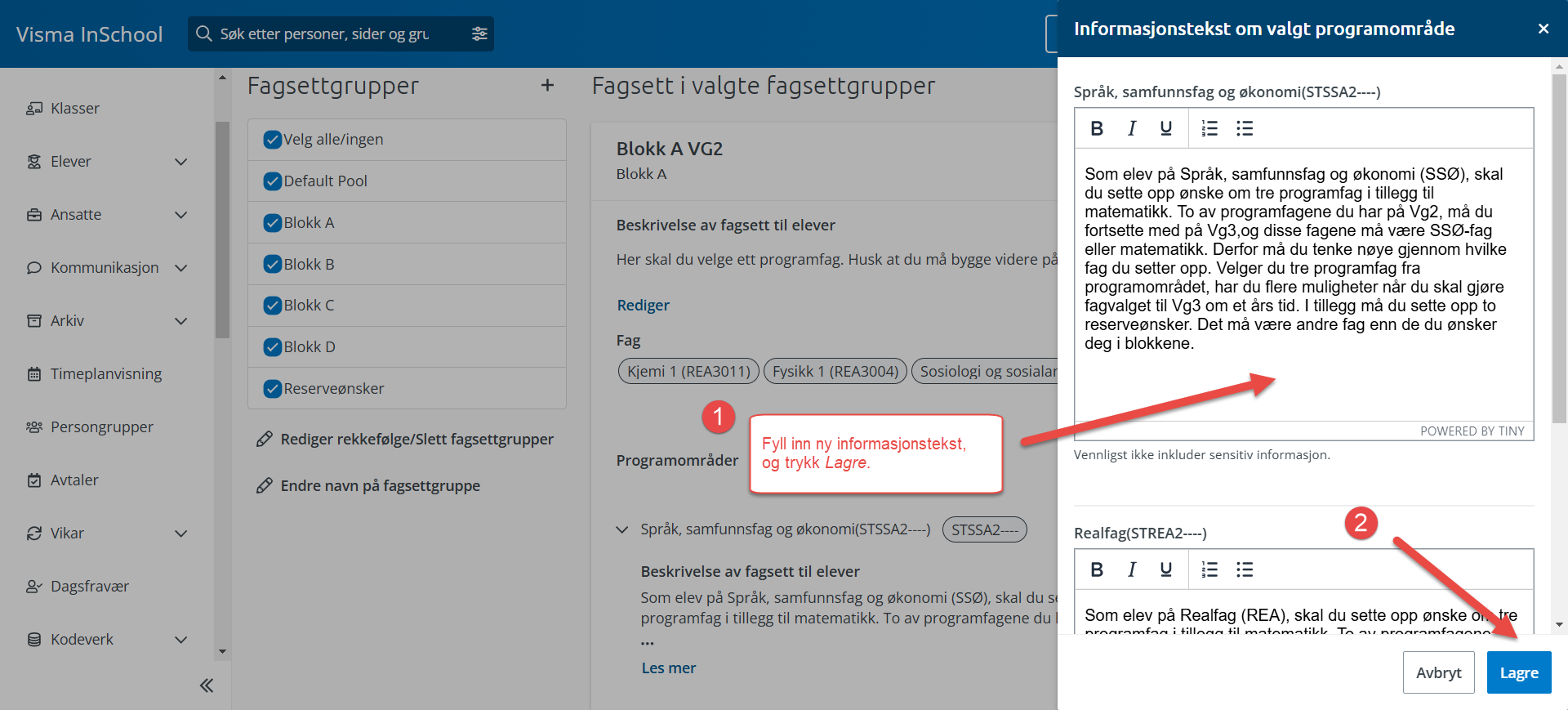Click the Kommunikasjon speech bubble icon
This screenshot has height=710, width=1568.
click(34, 267)
